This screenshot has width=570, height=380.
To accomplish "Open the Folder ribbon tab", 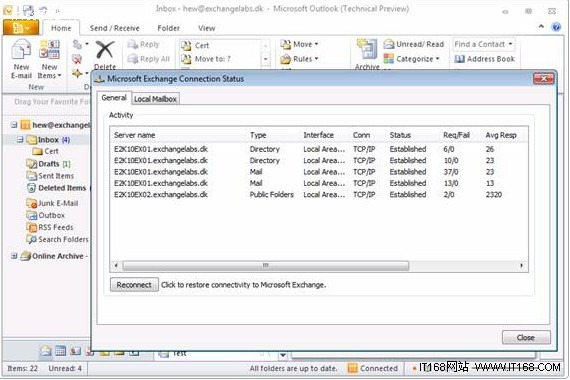I will pyautogui.click(x=168, y=28).
